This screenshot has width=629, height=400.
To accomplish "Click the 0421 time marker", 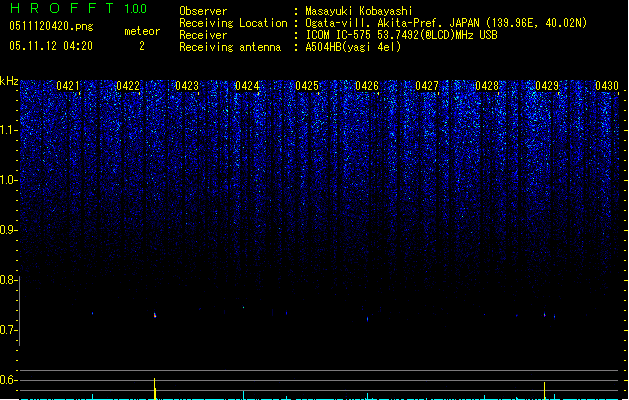I will coord(68,86).
